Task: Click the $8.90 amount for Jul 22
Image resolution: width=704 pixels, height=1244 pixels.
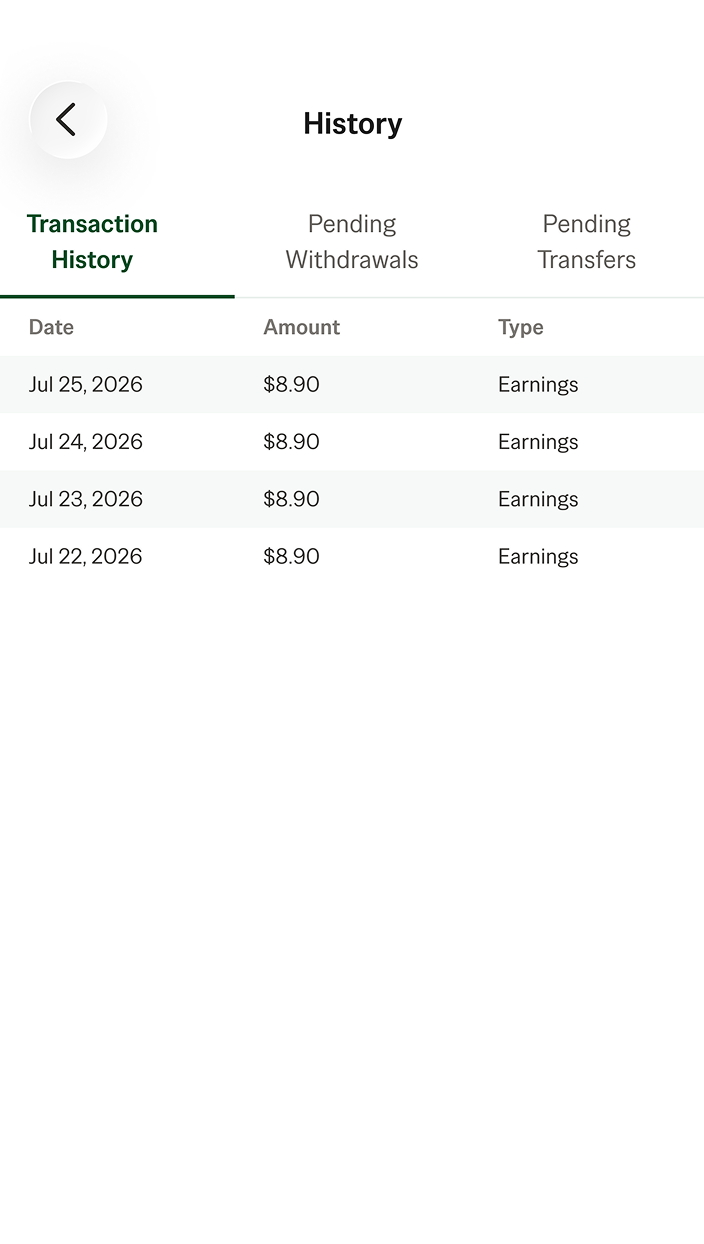Action: [x=291, y=556]
